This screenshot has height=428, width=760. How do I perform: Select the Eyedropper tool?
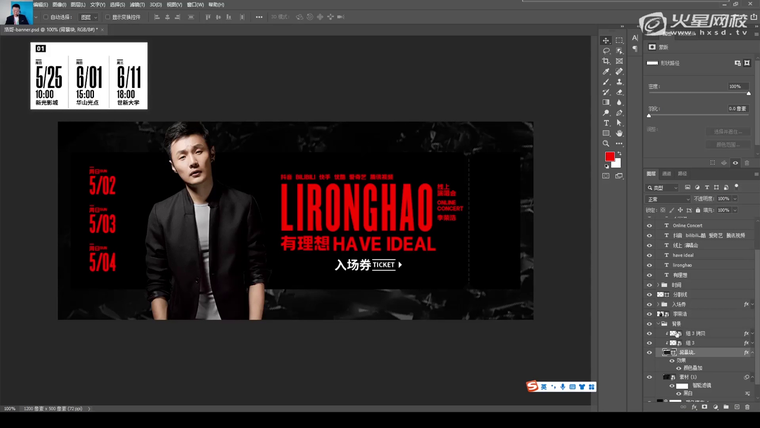pyautogui.click(x=606, y=72)
